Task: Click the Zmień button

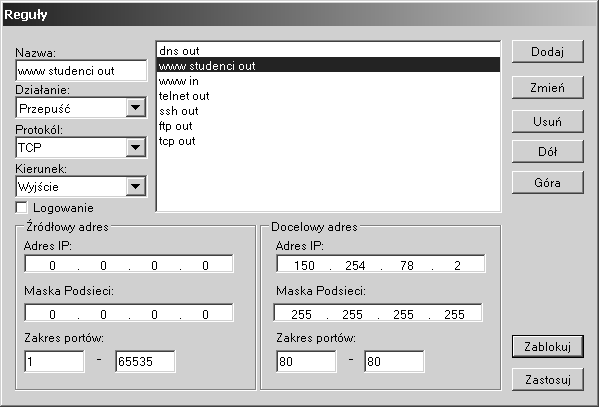Action: 547,88
